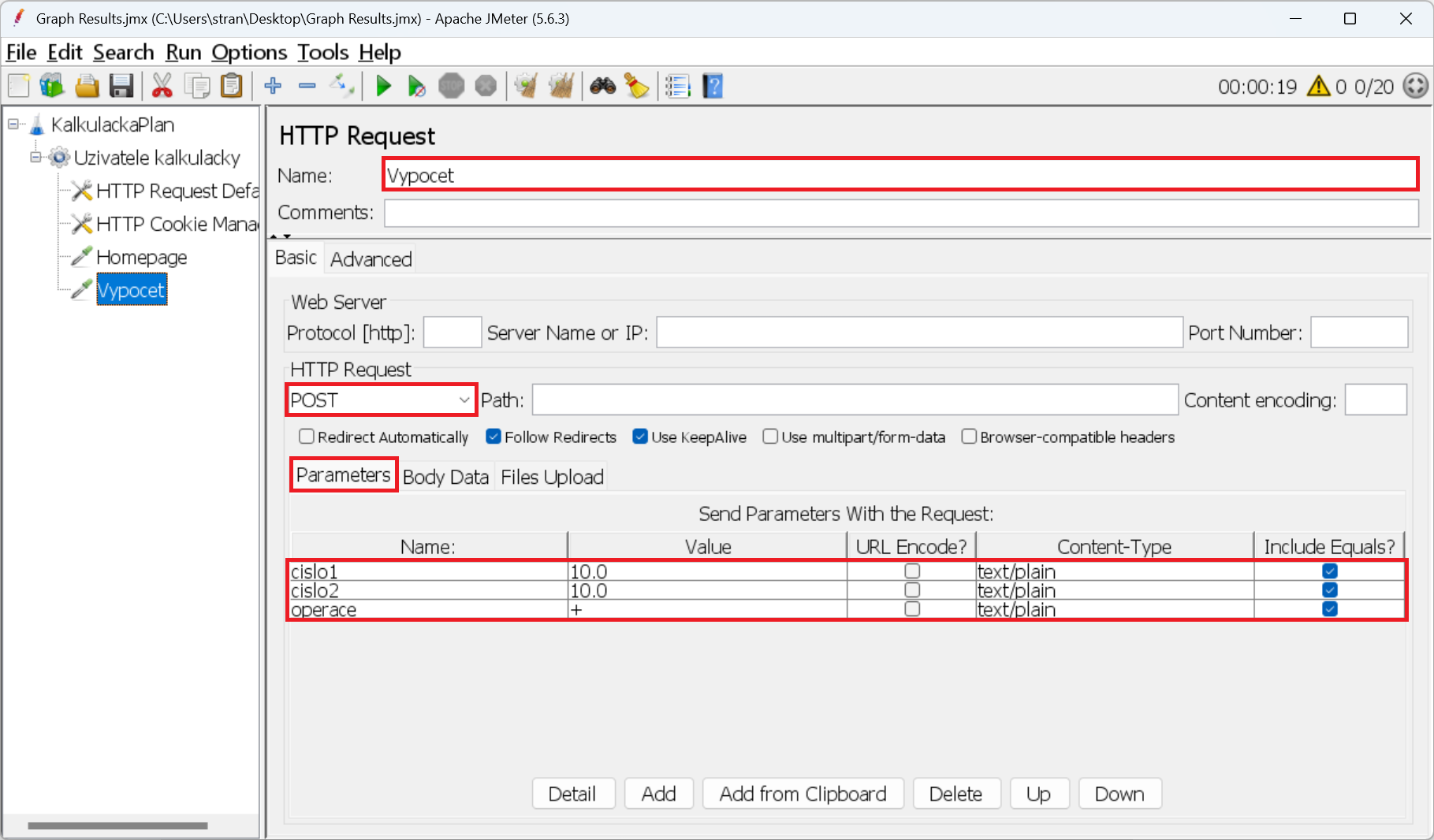Screen dimensions: 1434x840
Task: Save the test plan with floppy icon
Action: [x=121, y=86]
